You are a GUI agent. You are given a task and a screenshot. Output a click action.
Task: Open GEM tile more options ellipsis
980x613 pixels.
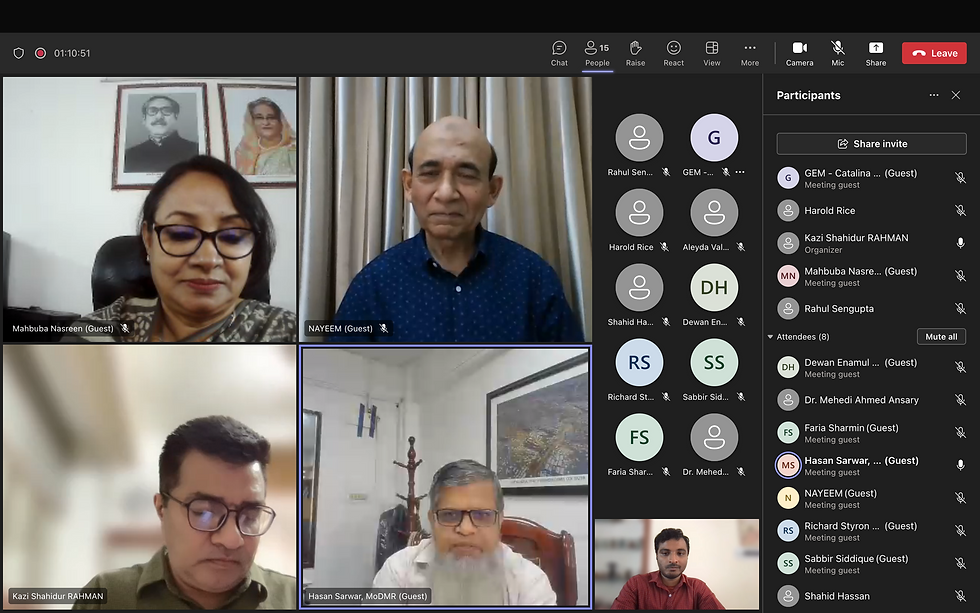click(x=740, y=172)
